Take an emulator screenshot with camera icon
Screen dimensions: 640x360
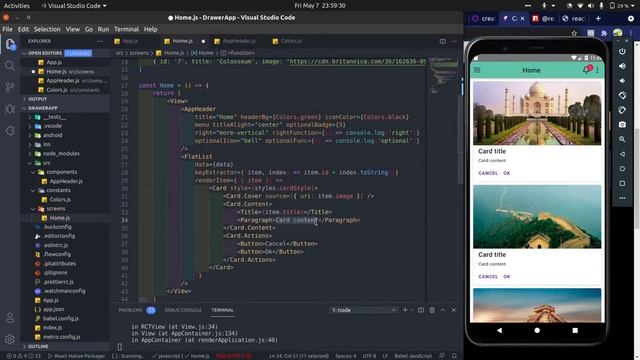pos(622,124)
